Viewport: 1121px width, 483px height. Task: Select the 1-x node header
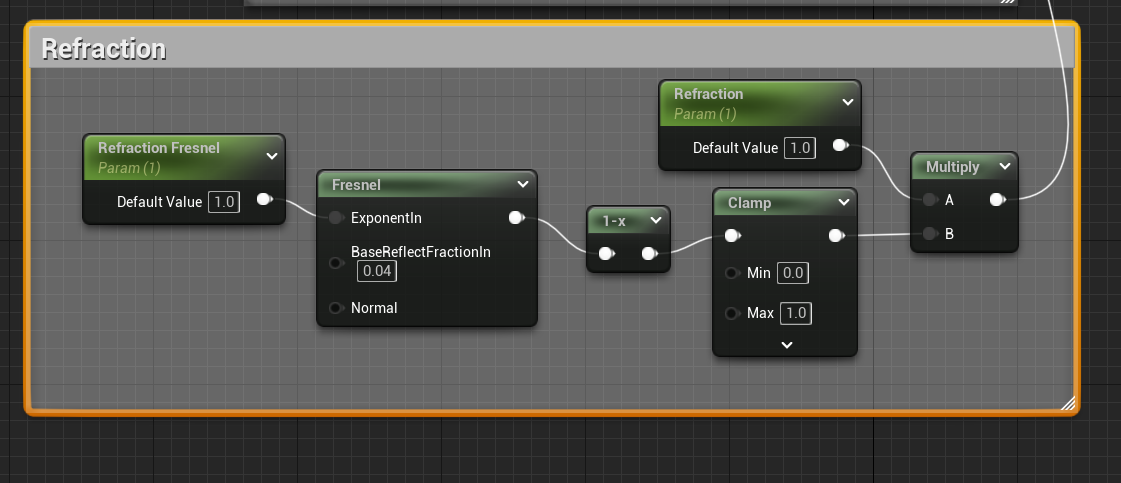[x=628, y=221]
